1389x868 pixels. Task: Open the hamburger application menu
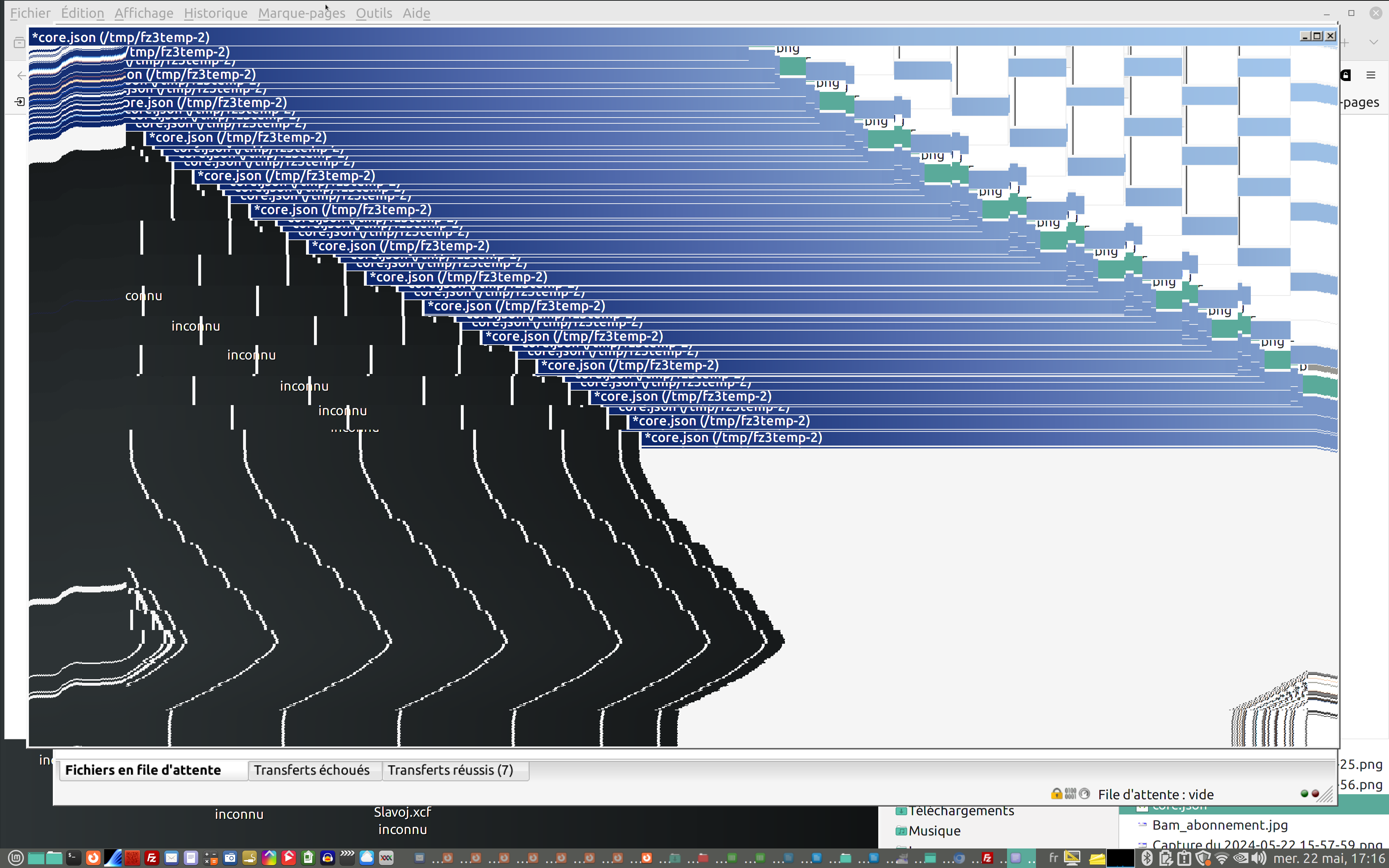pyautogui.click(x=1371, y=75)
